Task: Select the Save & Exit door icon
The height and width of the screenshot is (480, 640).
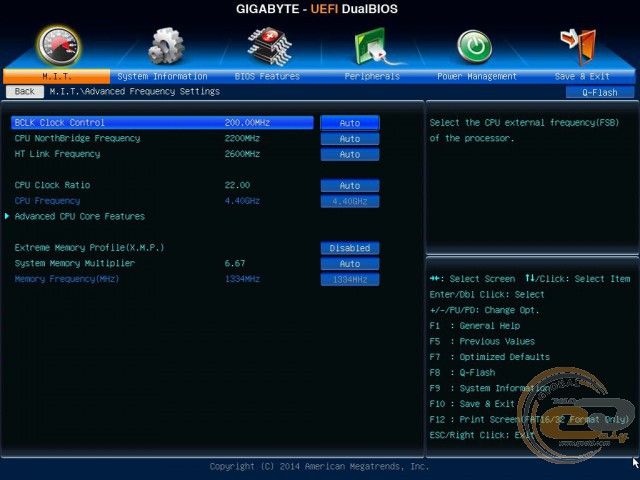Action: pyautogui.click(x=579, y=47)
